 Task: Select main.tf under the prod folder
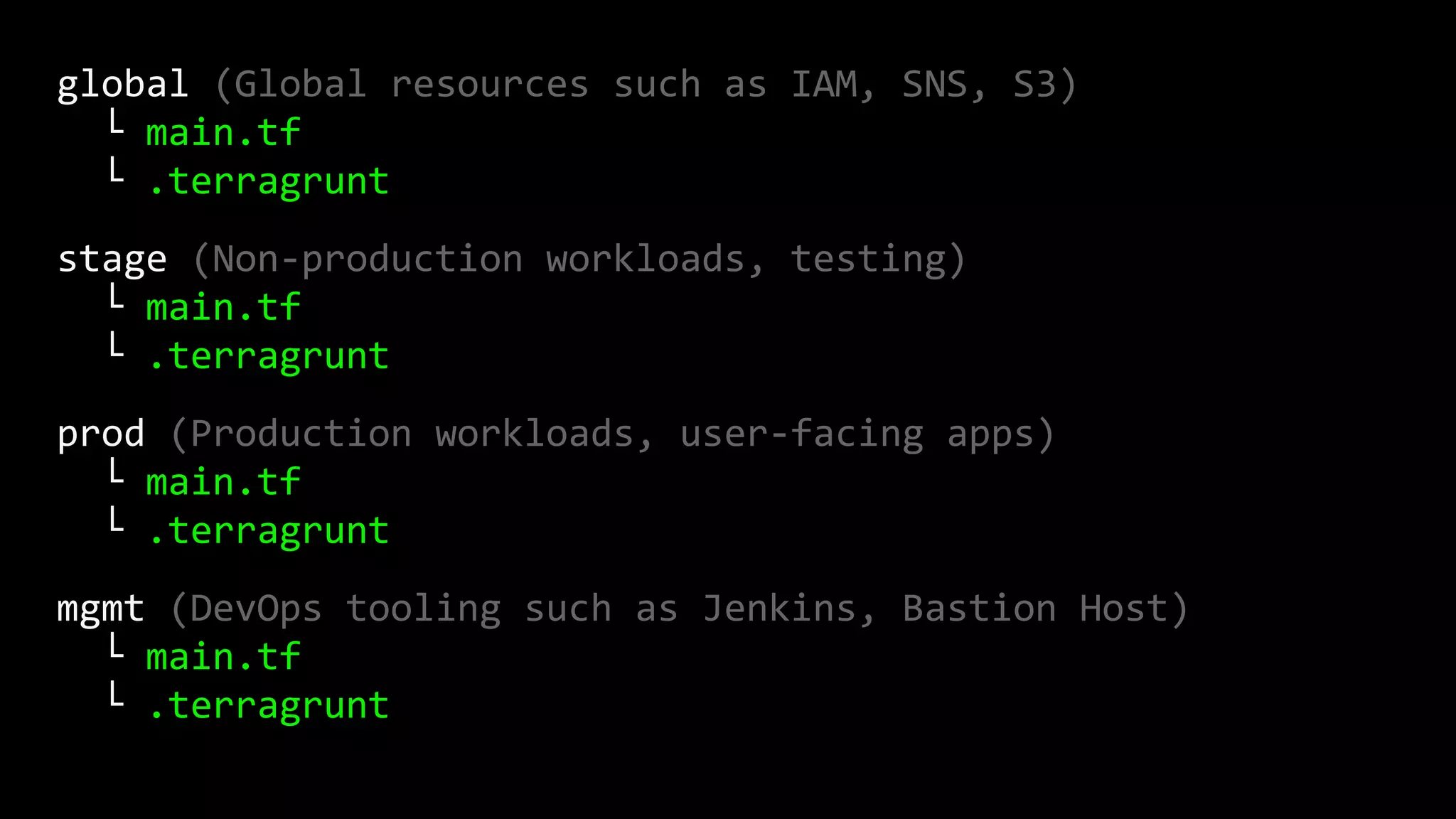223,483
